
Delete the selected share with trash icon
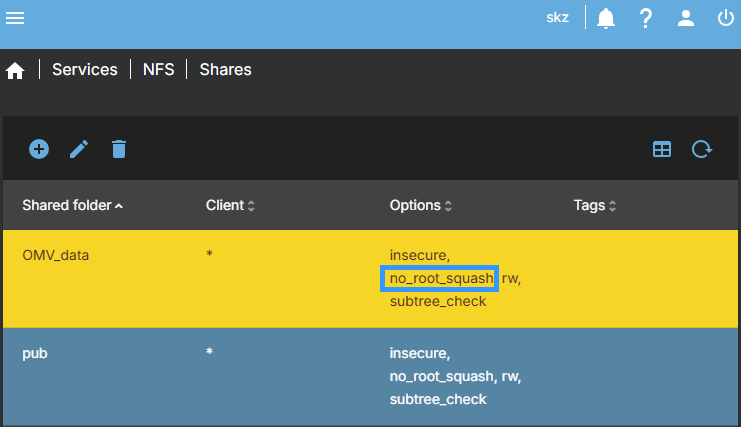tap(119, 149)
